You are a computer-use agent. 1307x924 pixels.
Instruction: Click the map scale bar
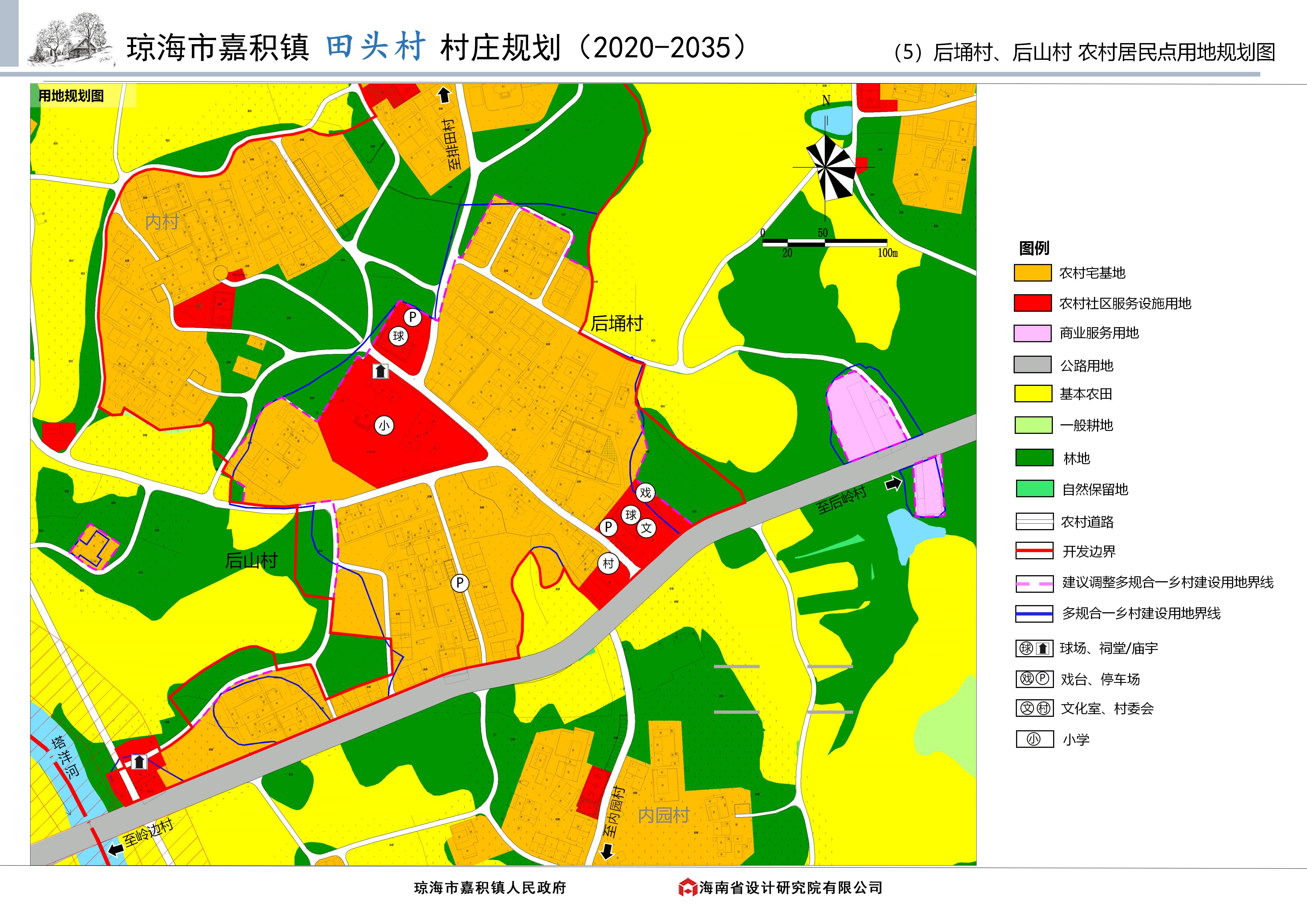click(825, 243)
